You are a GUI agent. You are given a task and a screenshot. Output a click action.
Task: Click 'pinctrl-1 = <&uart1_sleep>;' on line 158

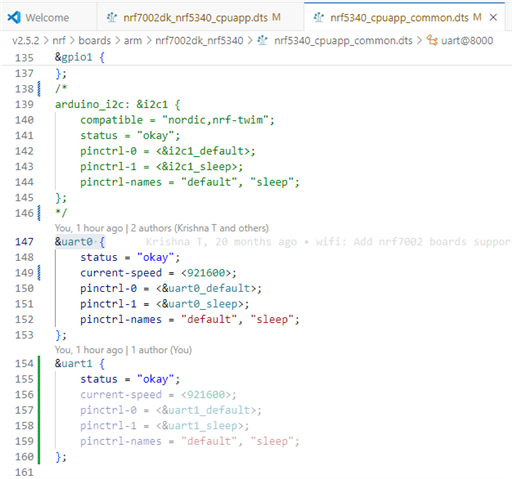(164, 426)
